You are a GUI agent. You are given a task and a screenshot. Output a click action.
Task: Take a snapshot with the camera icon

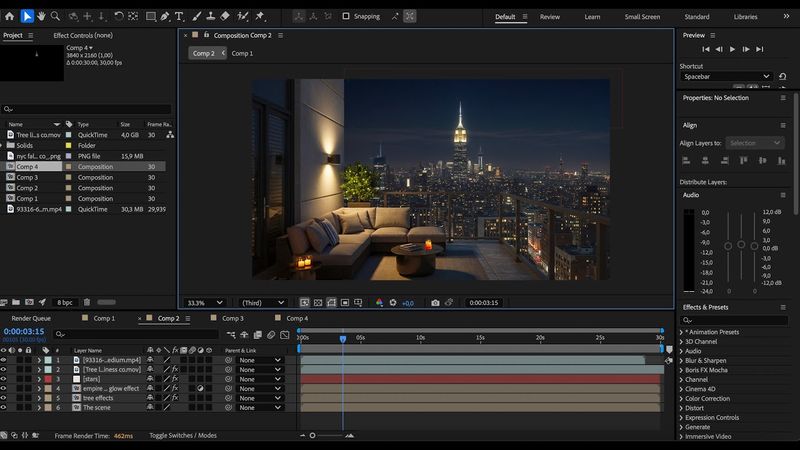coord(435,303)
